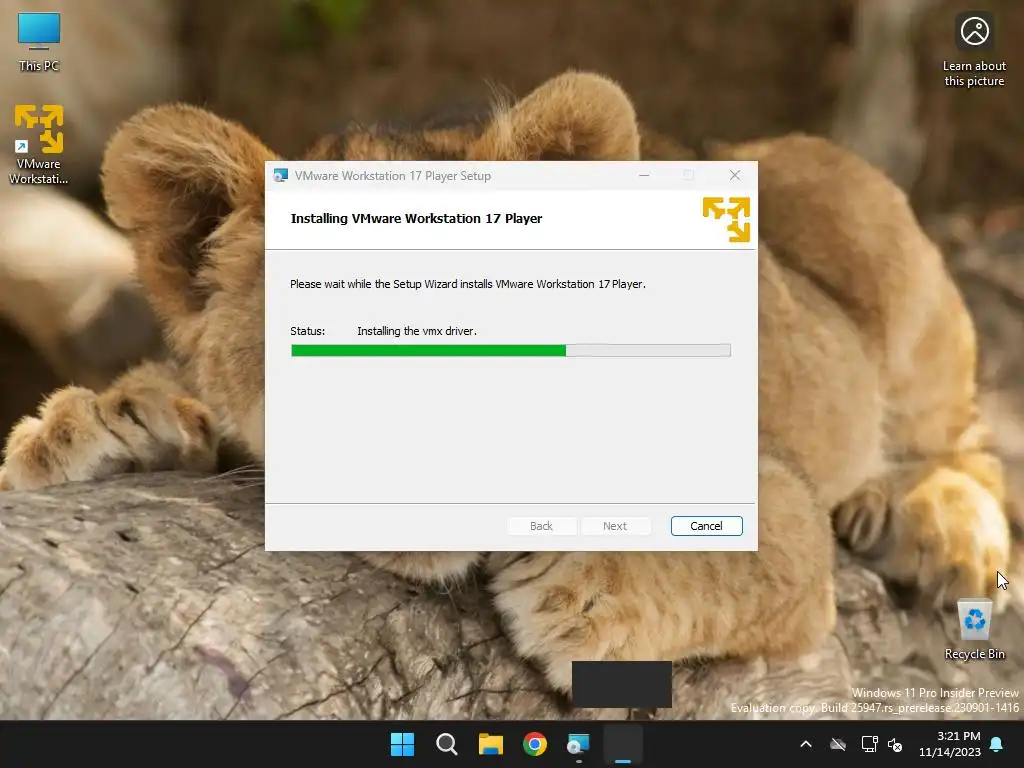Launch Google Chrome from taskbar
The image size is (1024, 768).
535,744
